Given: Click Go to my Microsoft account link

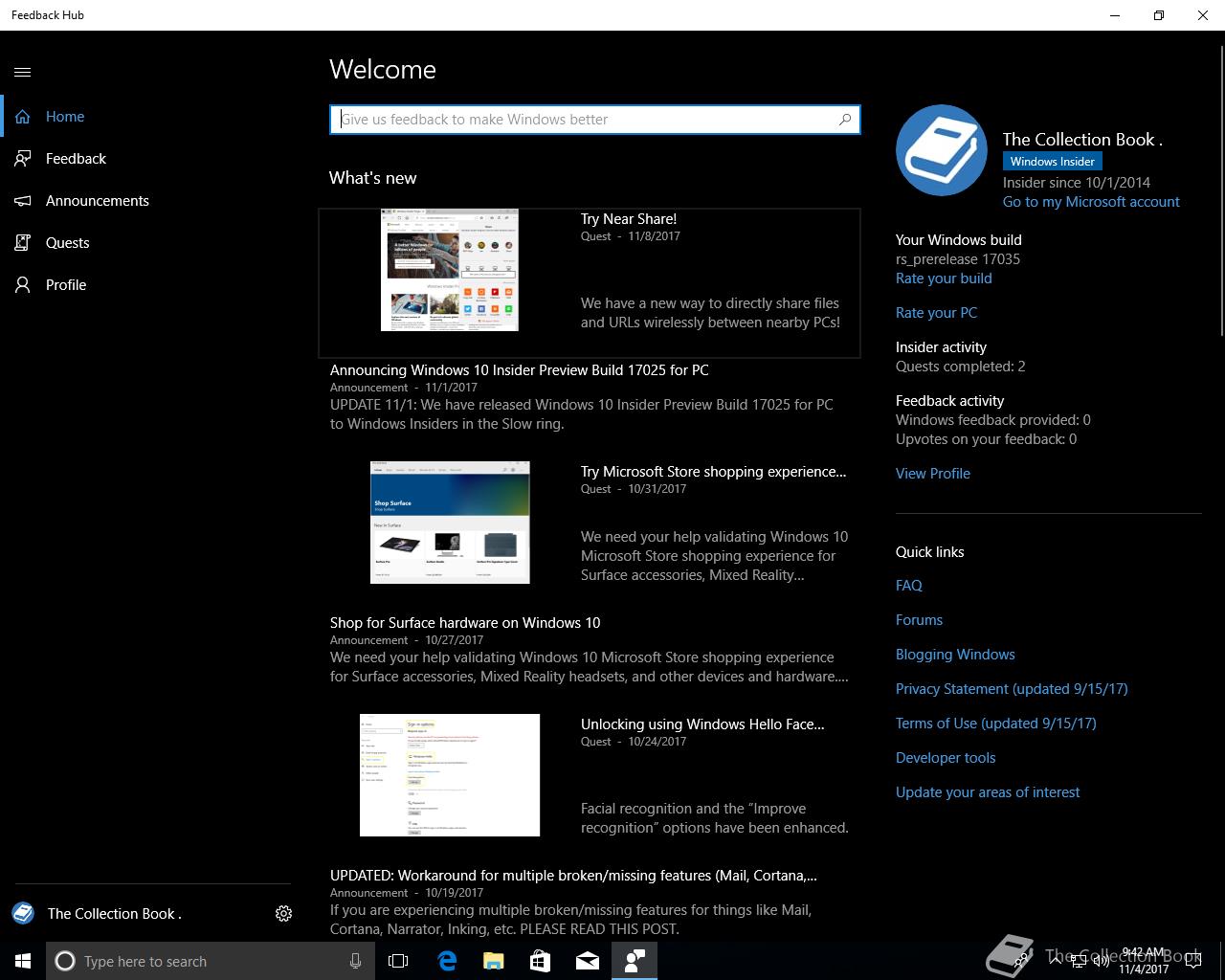Looking at the screenshot, I should point(1091,202).
